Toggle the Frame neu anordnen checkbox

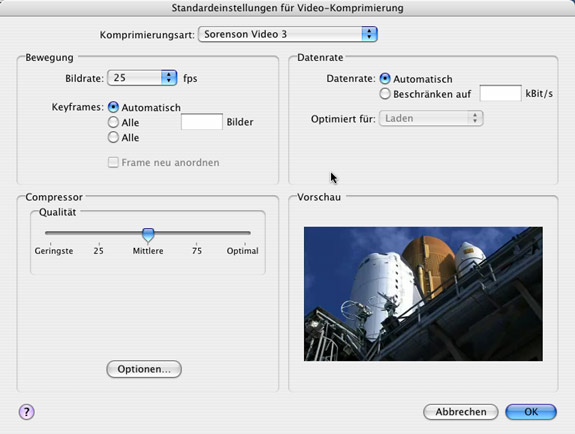pyautogui.click(x=113, y=162)
